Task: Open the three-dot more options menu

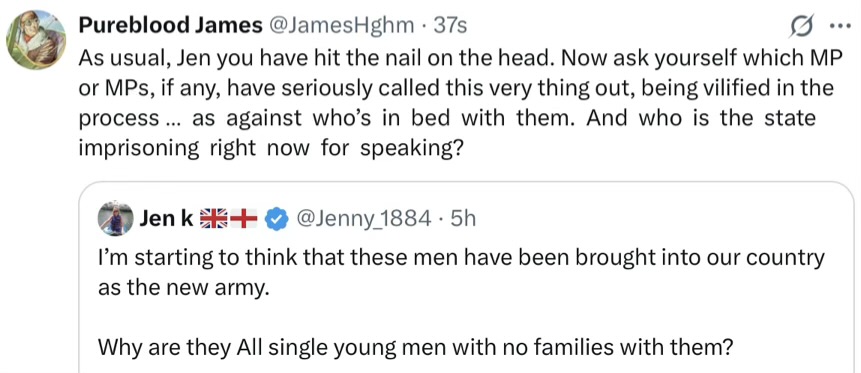Action: click(x=840, y=27)
